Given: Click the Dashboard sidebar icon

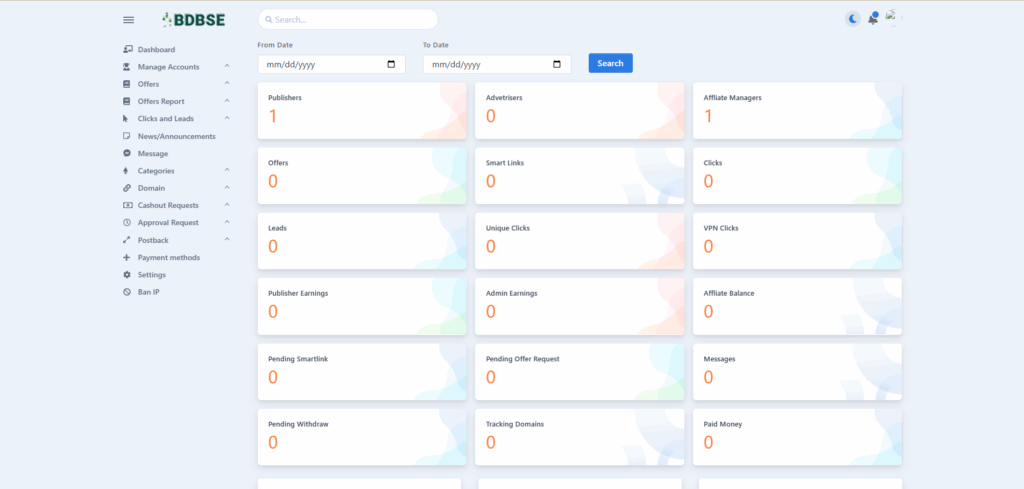Looking at the screenshot, I should pyautogui.click(x=127, y=50).
